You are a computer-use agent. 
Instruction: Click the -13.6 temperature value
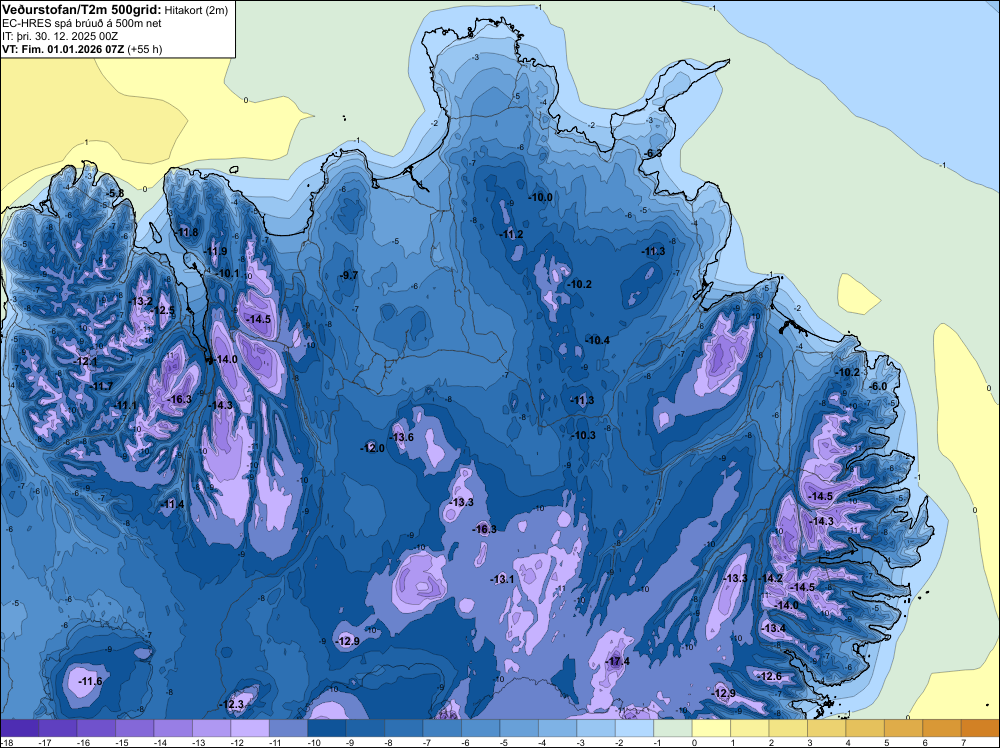click(x=402, y=437)
